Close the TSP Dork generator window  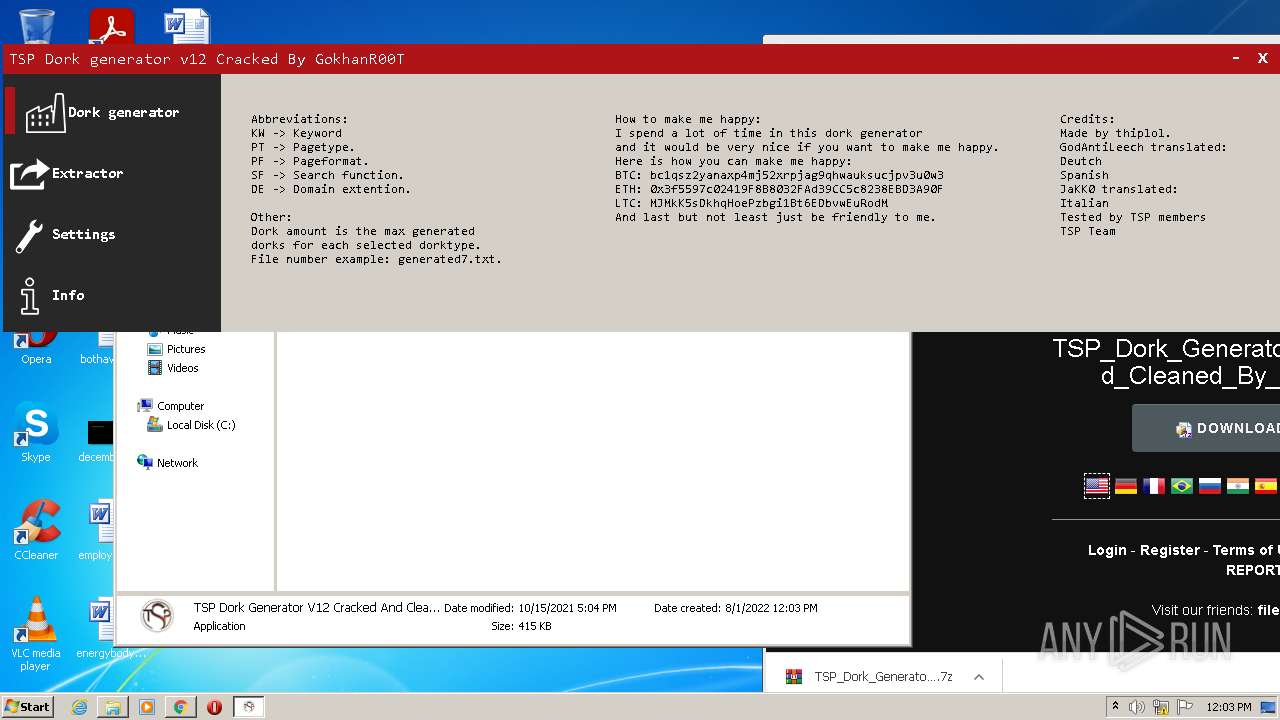click(x=1263, y=59)
